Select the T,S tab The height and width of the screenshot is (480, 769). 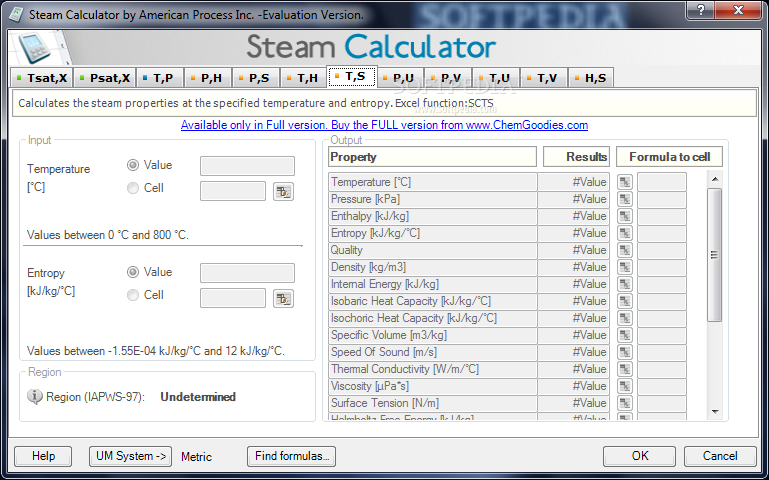coord(352,76)
